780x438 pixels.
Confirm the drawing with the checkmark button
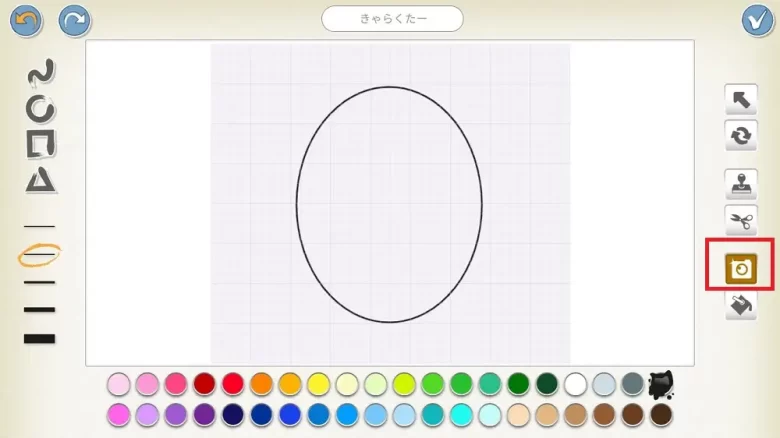click(x=757, y=20)
